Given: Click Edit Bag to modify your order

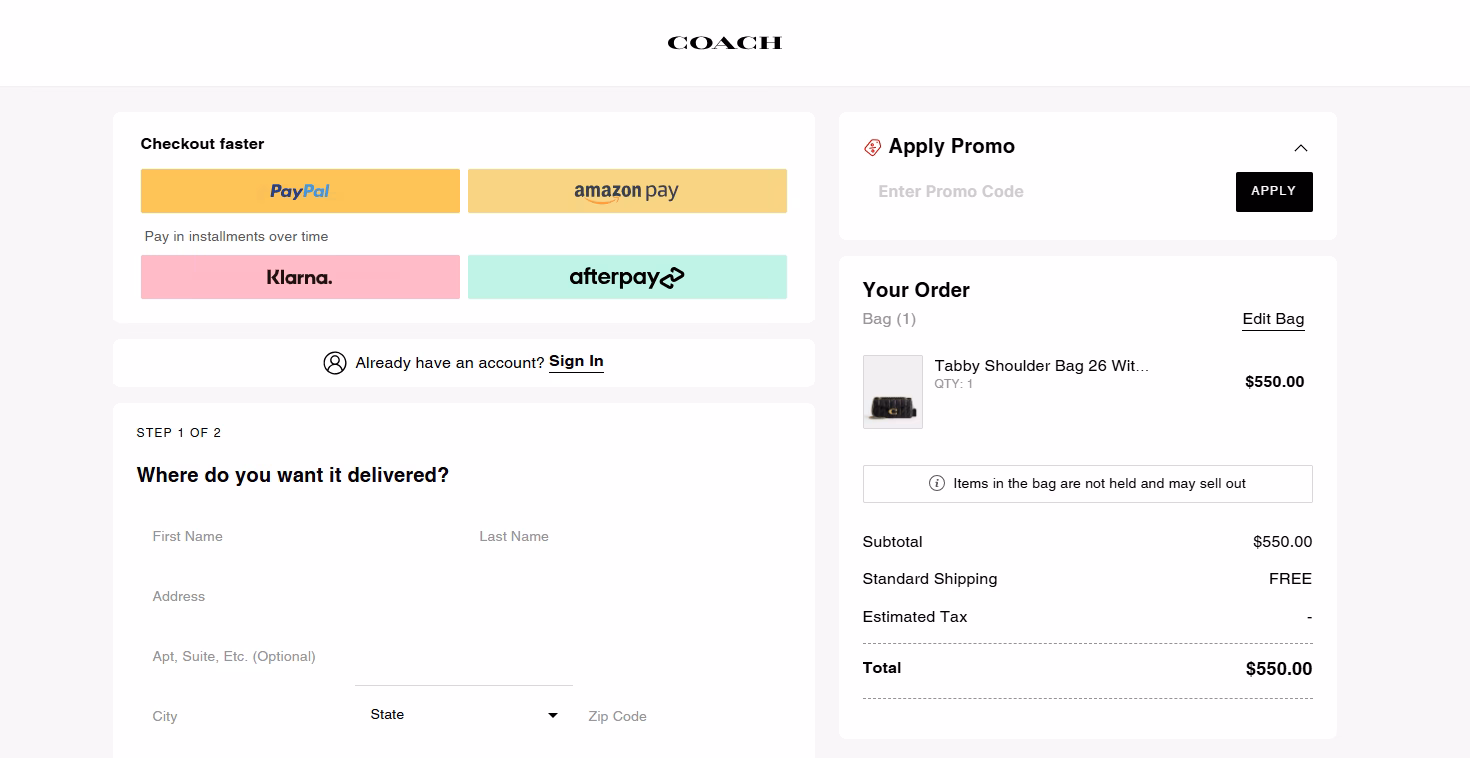Looking at the screenshot, I should click(x=1272, y=319).
